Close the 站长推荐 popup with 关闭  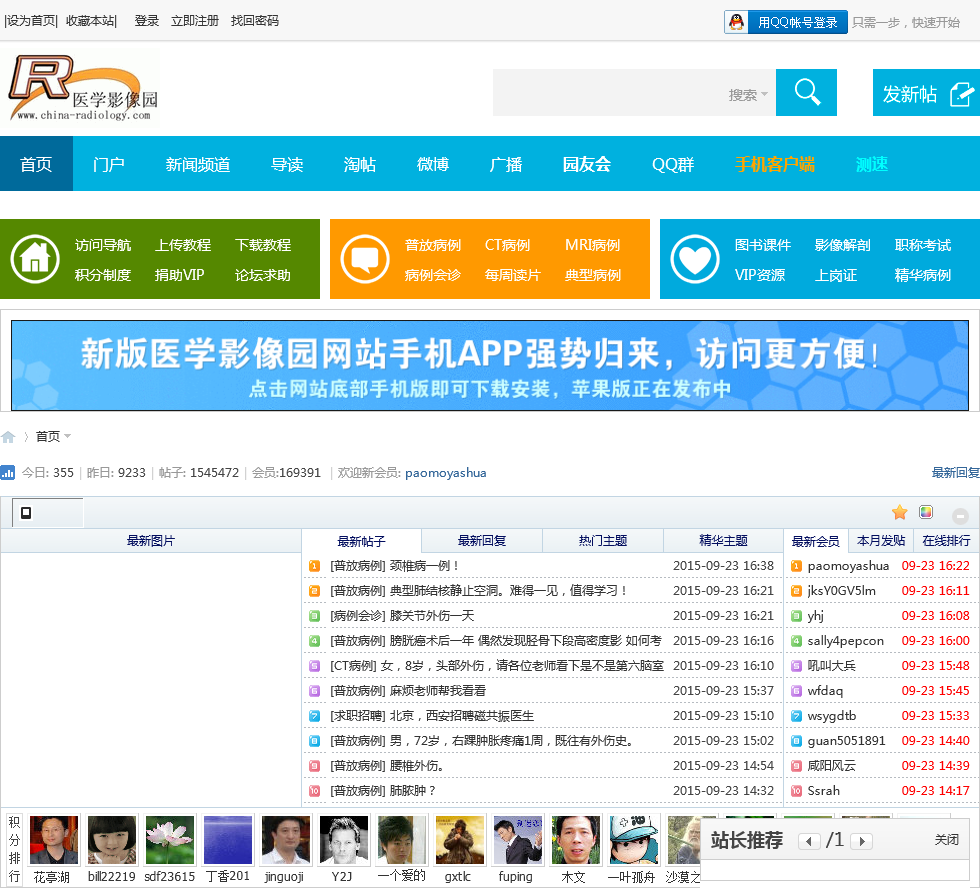[x=946, y=839]
